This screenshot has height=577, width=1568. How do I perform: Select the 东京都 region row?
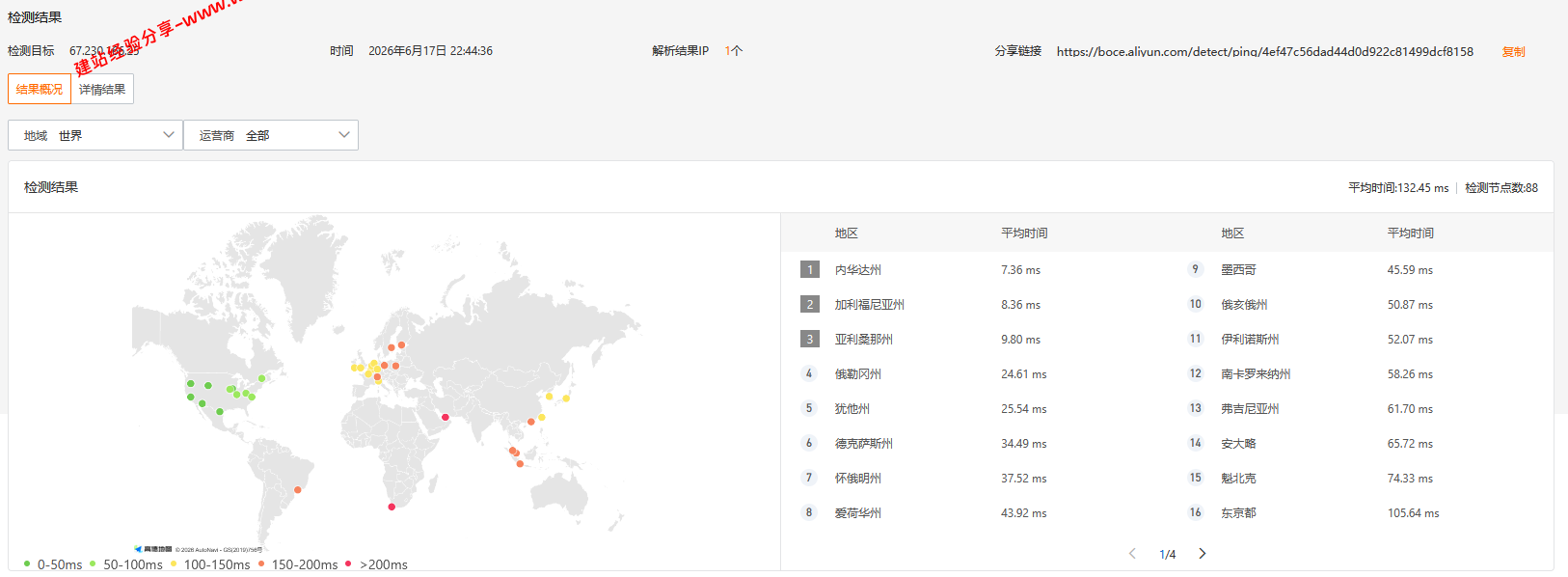point(1360,512)
